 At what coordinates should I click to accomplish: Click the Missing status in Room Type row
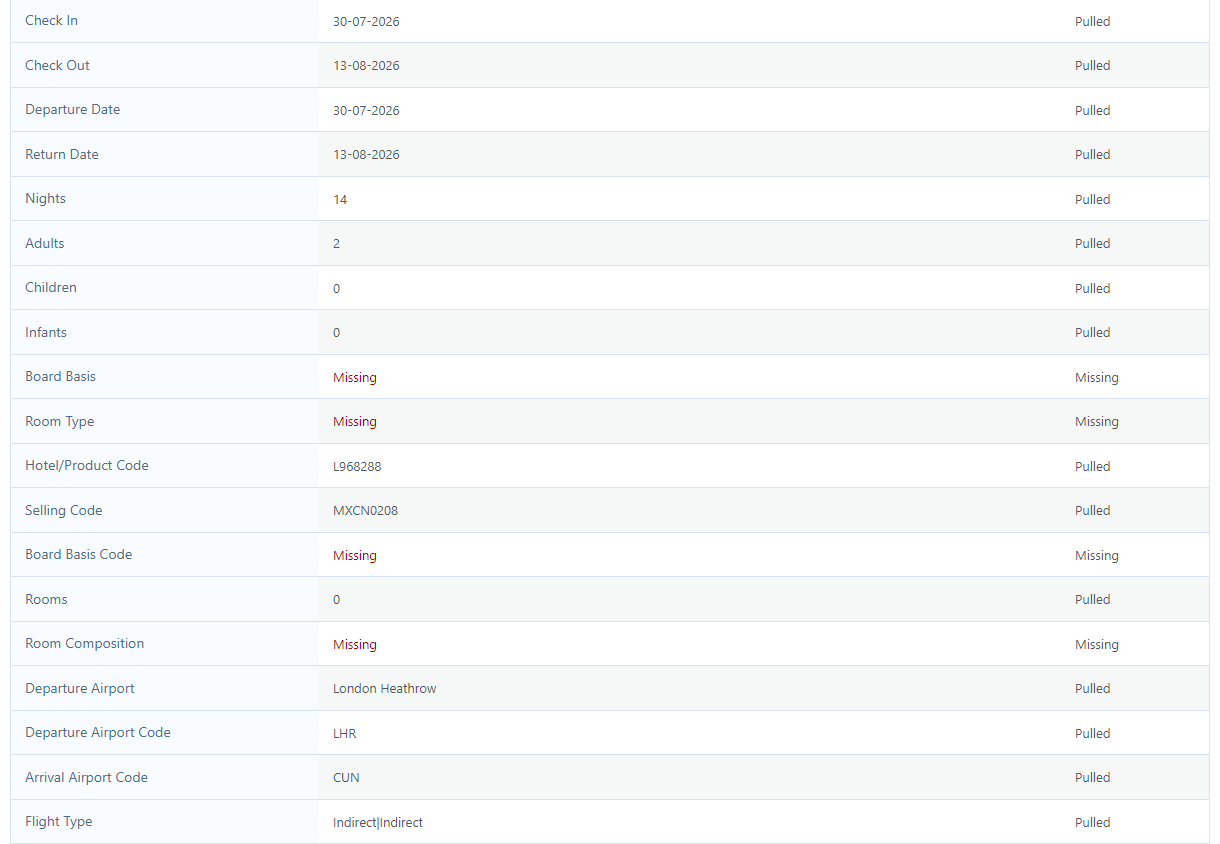click(x=1097, y=422)
